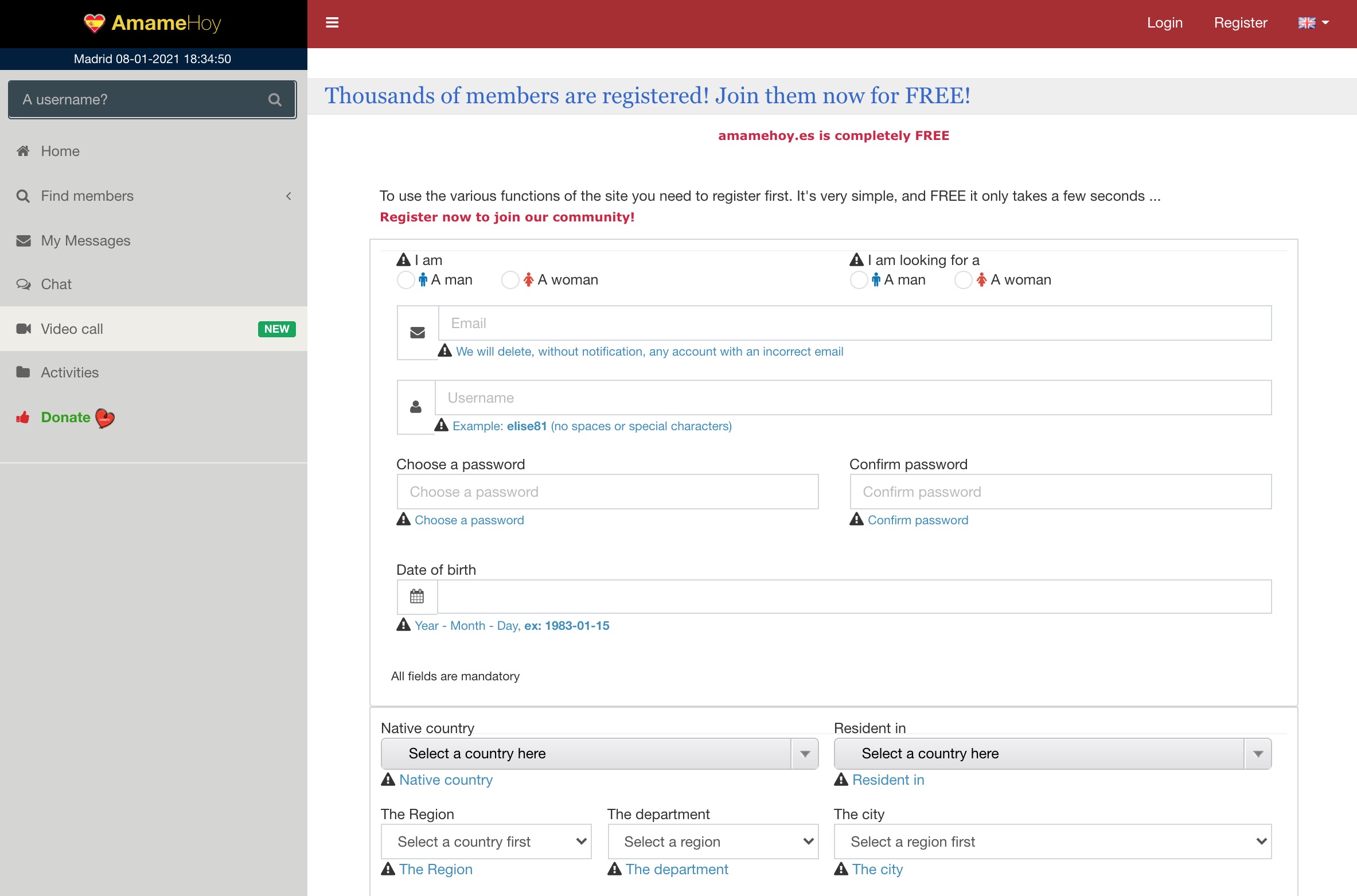Screen dimensions: 1357x896
Task: Click the calendar icon for Date of birth
Action: click(417, 597)
